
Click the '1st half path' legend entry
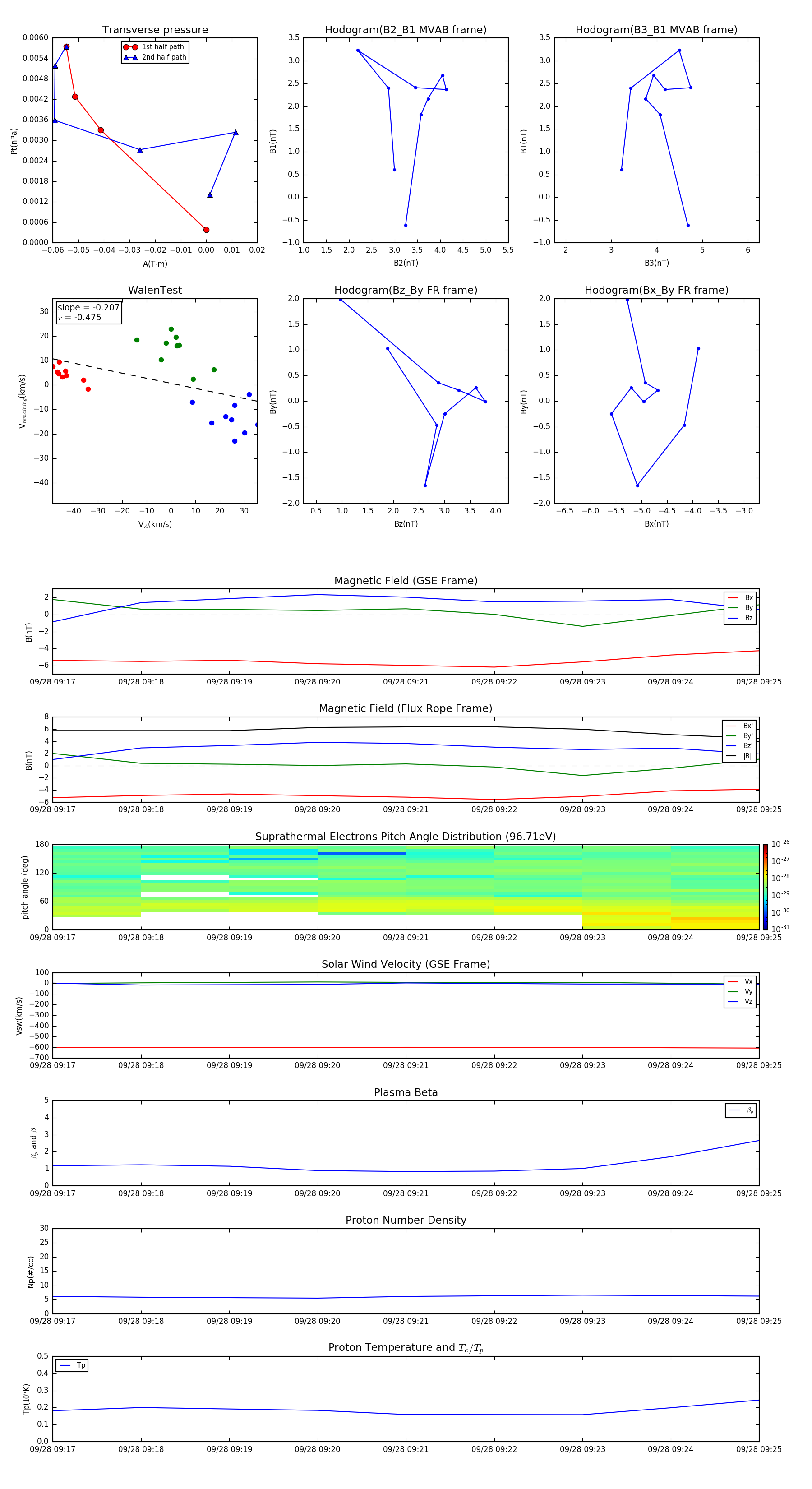(154, 47)
